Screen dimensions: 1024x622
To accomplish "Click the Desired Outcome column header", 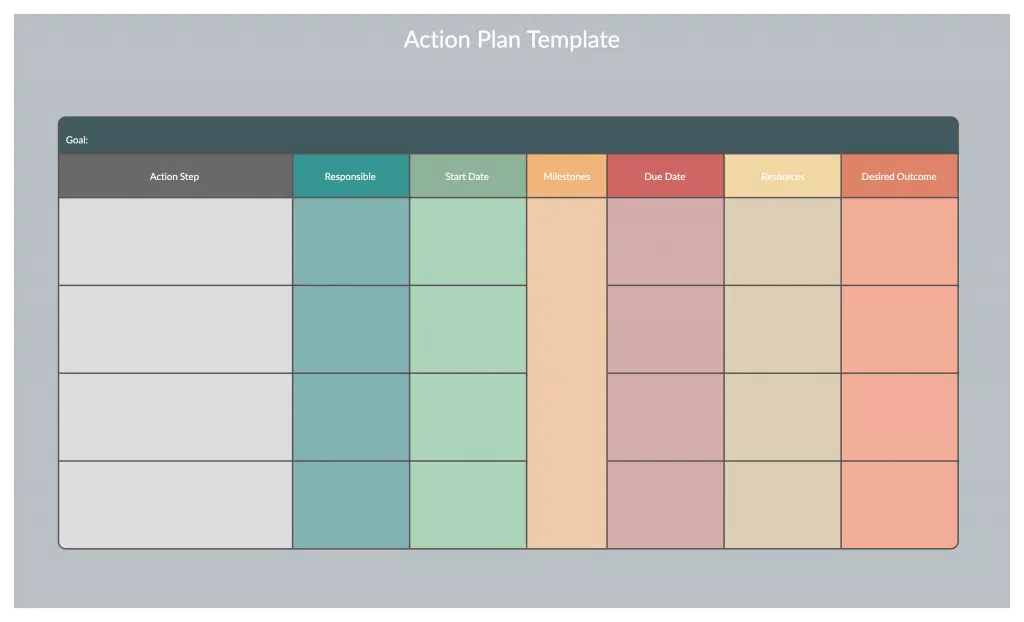I will tap(899, 176).
